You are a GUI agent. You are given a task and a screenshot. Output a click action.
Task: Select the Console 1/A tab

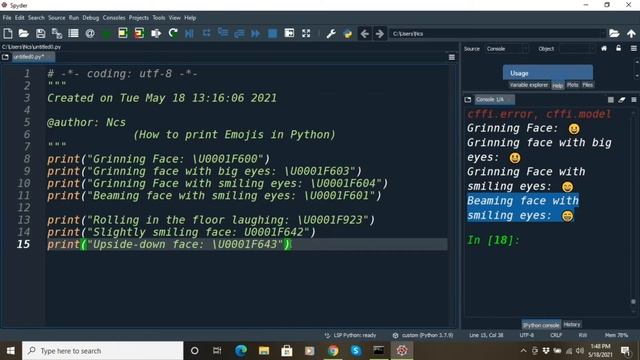click(494, 100)
